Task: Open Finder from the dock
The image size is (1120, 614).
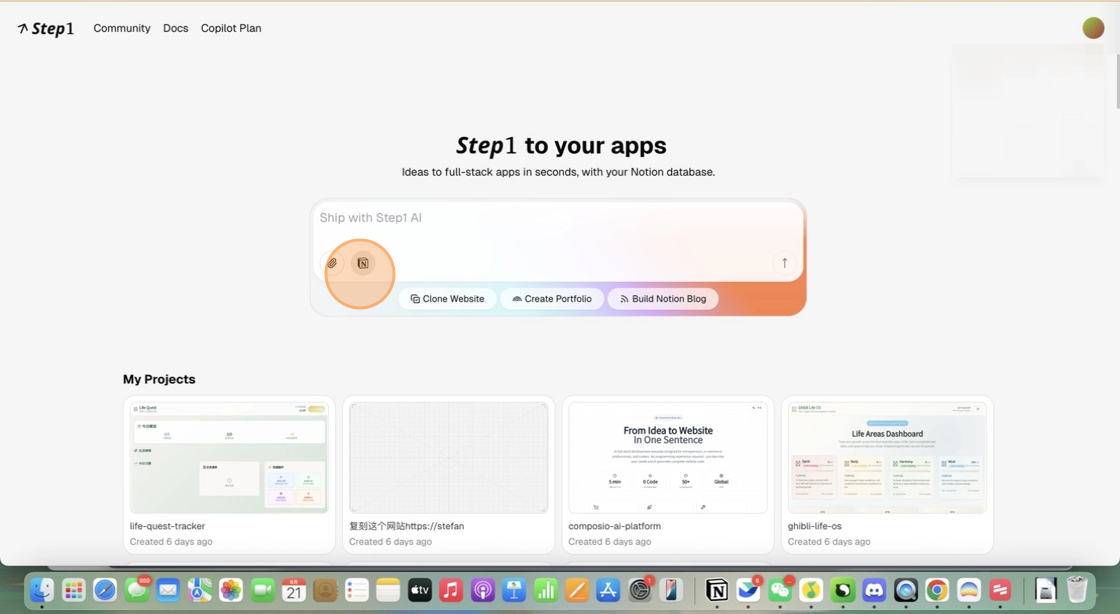Action: tap(42, 590)
